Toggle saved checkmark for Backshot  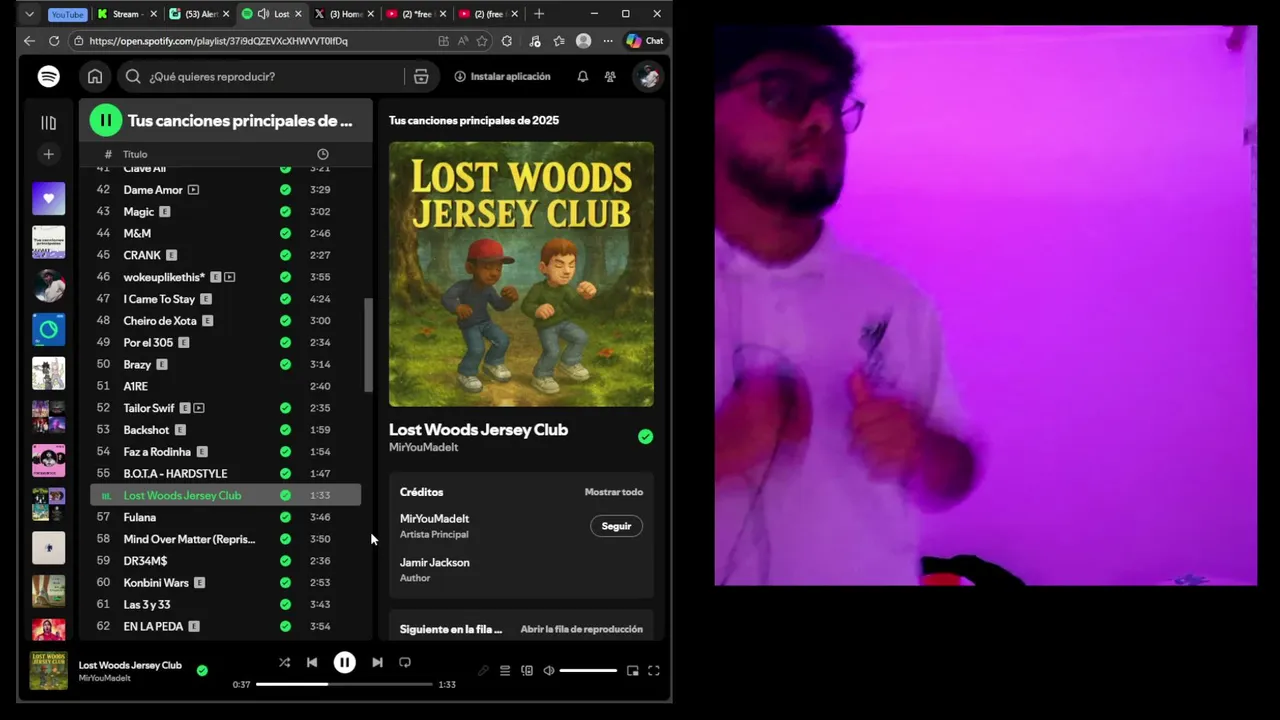[285, 430]
